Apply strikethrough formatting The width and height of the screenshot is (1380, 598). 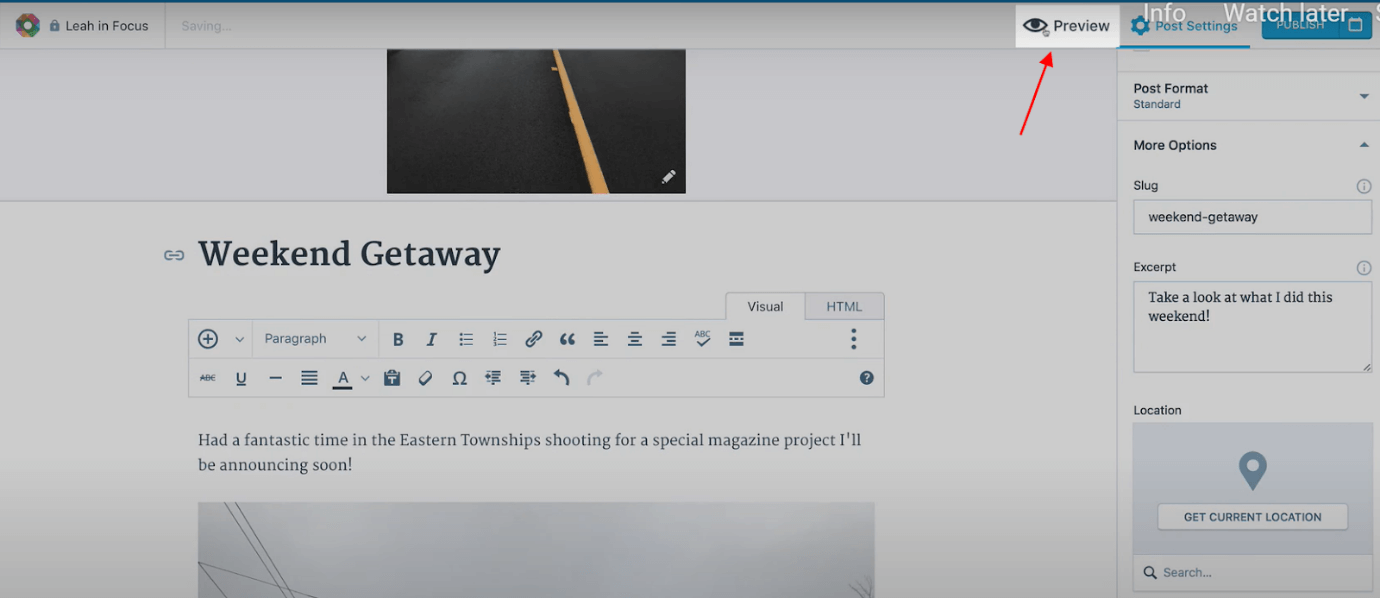[208, 378]
